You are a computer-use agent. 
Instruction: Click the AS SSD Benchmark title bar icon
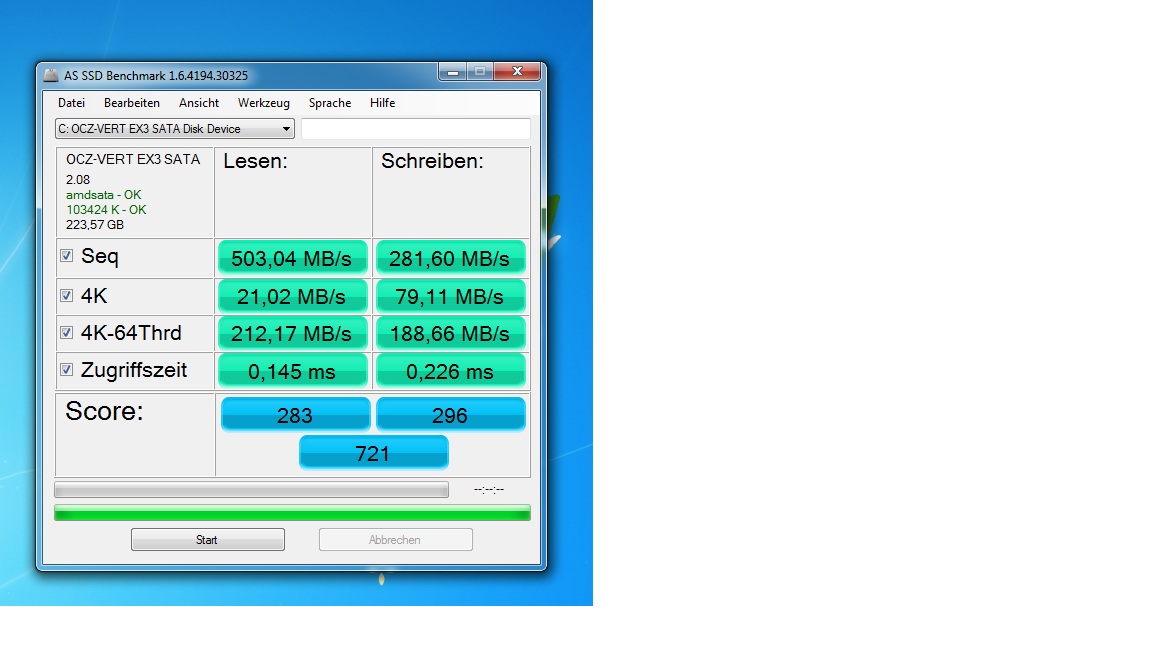click(x=51, y=75)
